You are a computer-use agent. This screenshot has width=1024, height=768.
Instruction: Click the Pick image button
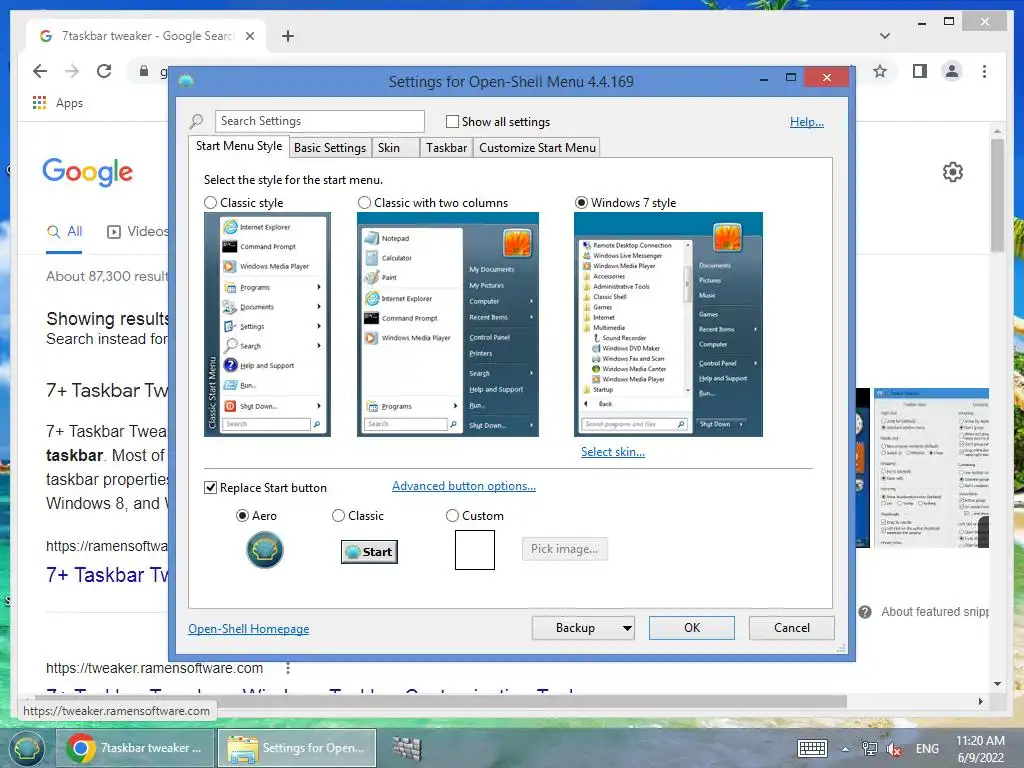[564, 549]
